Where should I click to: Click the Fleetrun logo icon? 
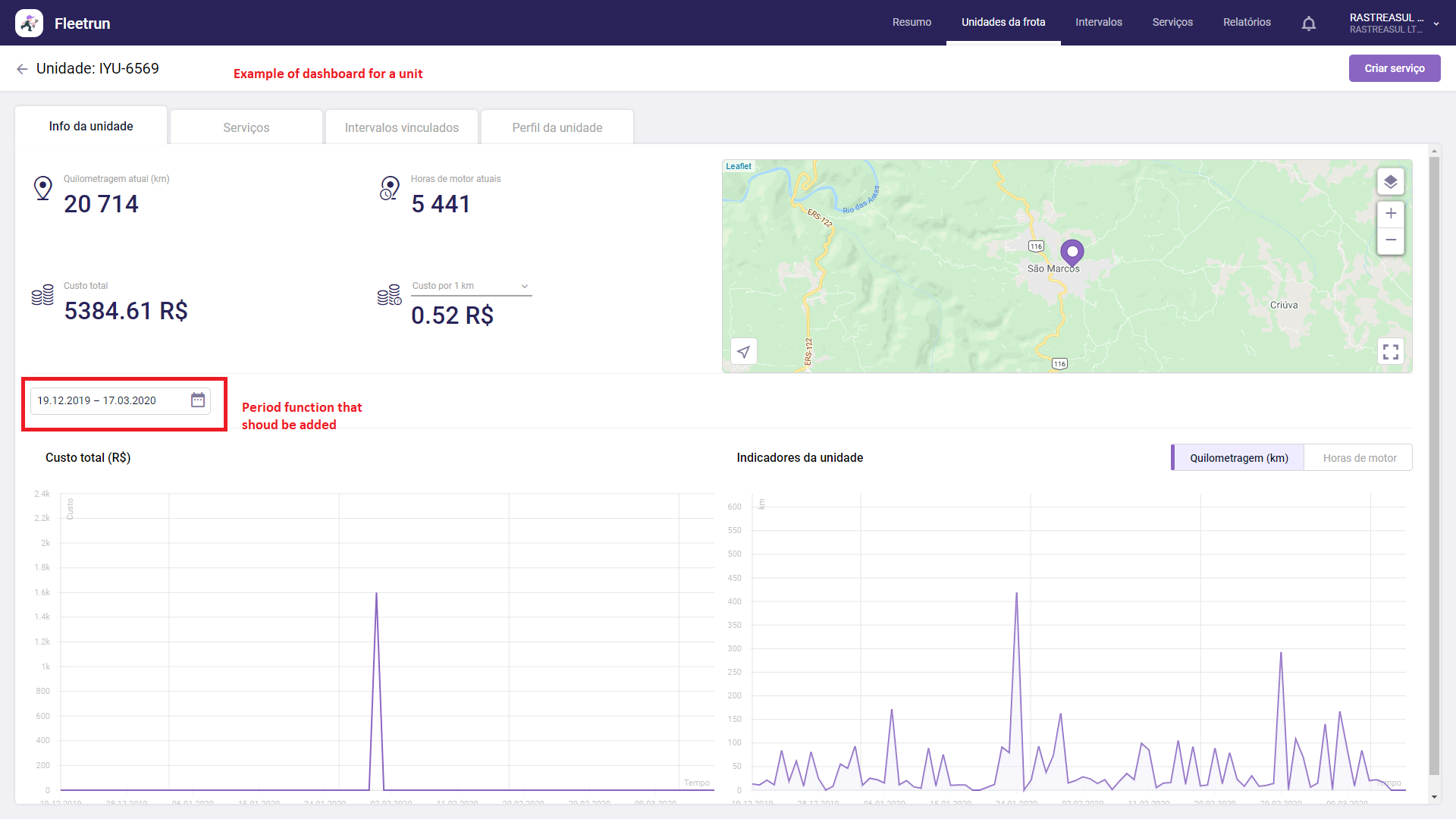click(29, 24)
